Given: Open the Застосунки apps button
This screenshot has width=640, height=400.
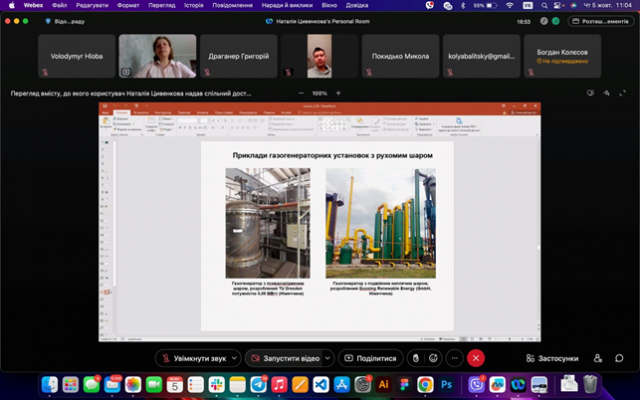Looking at the screenshot, I should pos(552,357).
